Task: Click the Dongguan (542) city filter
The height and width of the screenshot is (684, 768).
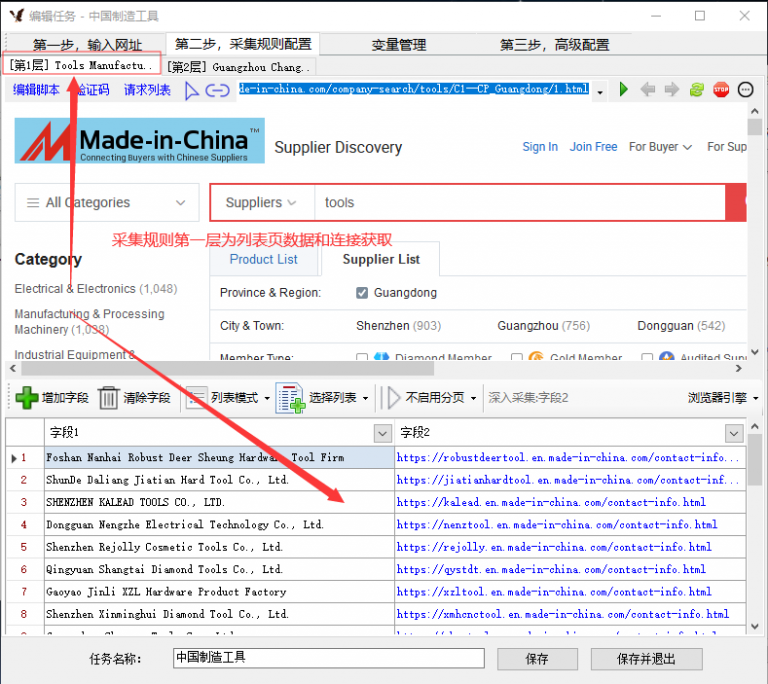Action: [x=681, y=326]
